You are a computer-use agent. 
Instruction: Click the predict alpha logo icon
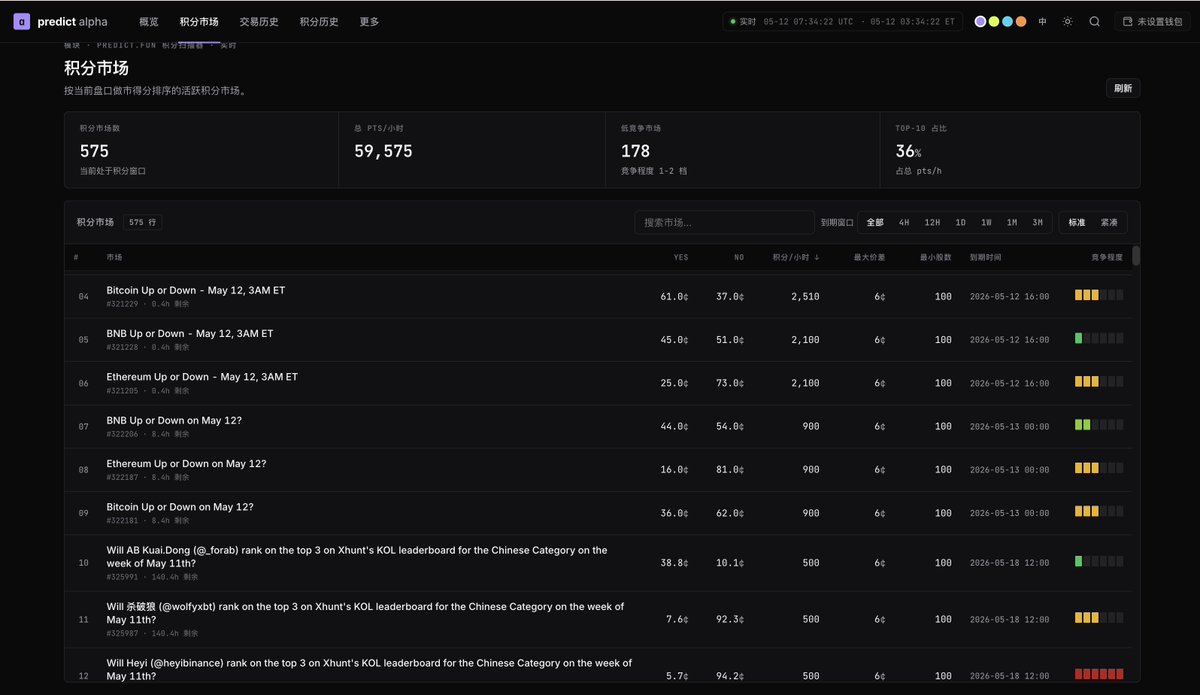click(x=21, y=21)
